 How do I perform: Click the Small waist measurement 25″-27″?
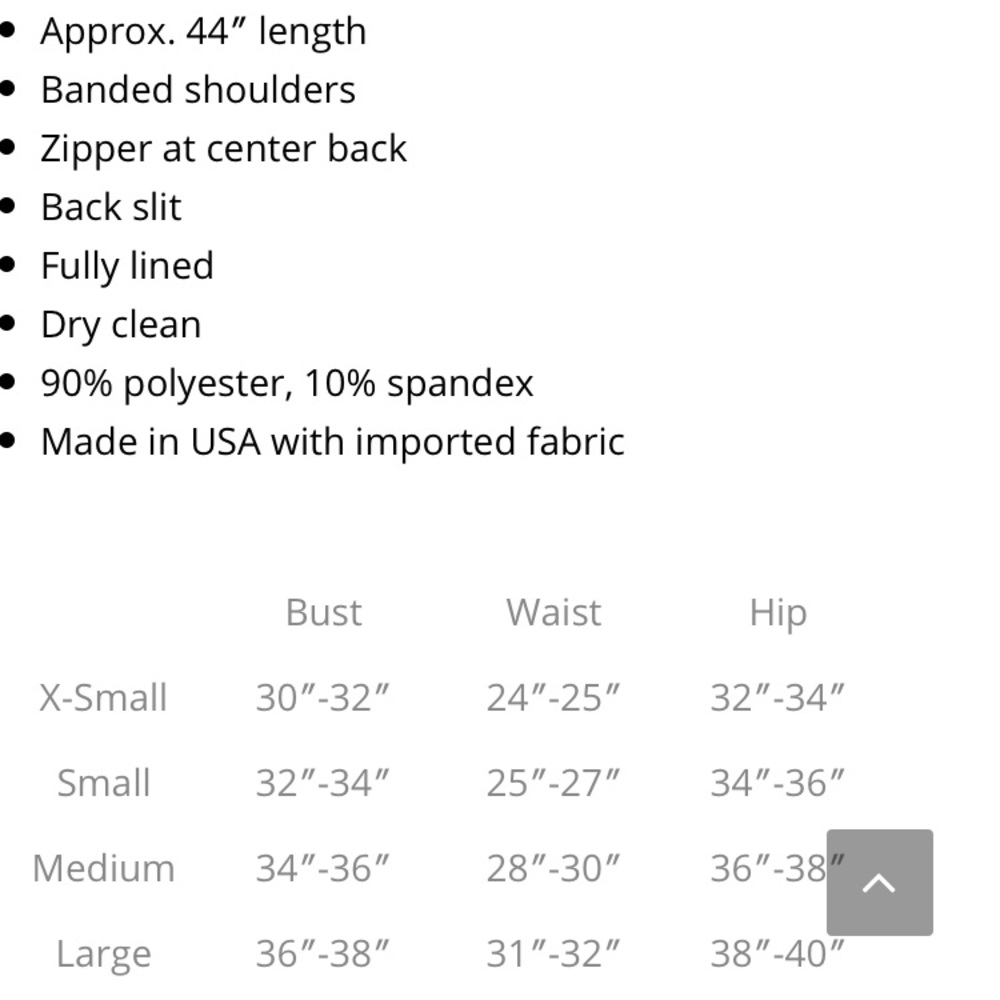point(553,782)
